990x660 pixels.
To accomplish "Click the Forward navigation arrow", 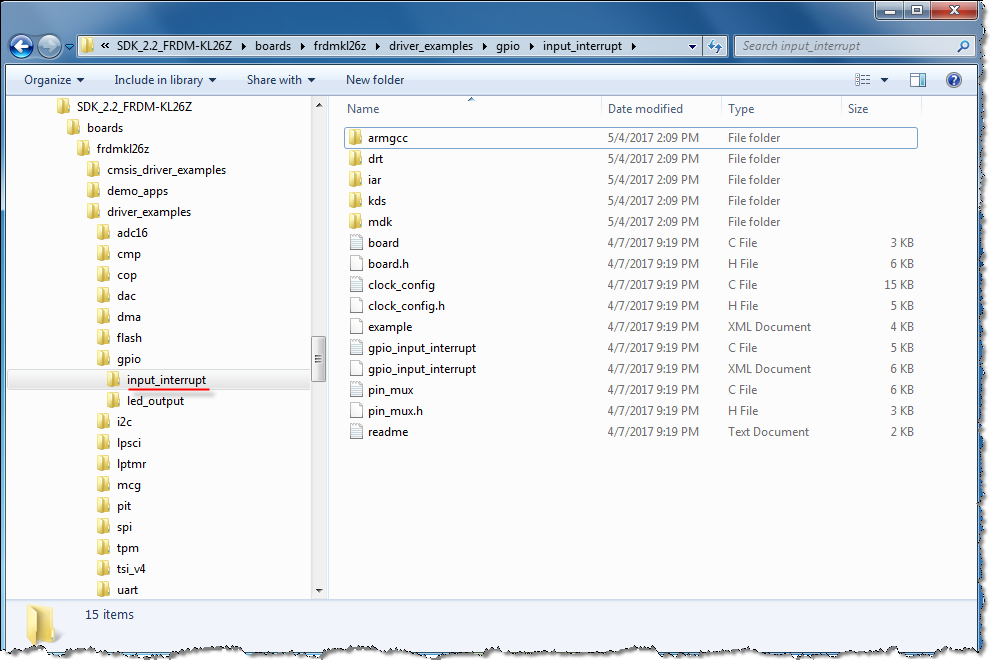I will click(x=49, y=46).
